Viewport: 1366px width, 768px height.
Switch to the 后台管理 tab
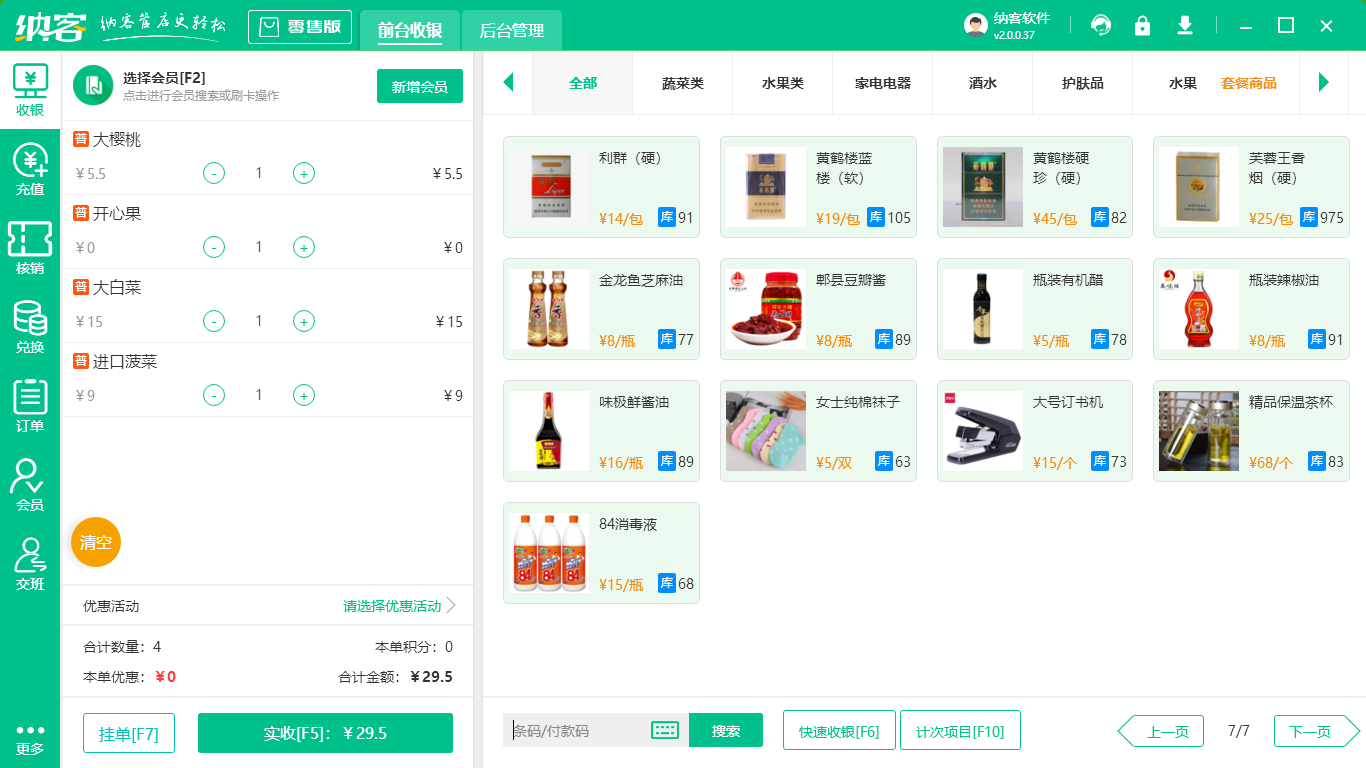click(510, 31)
